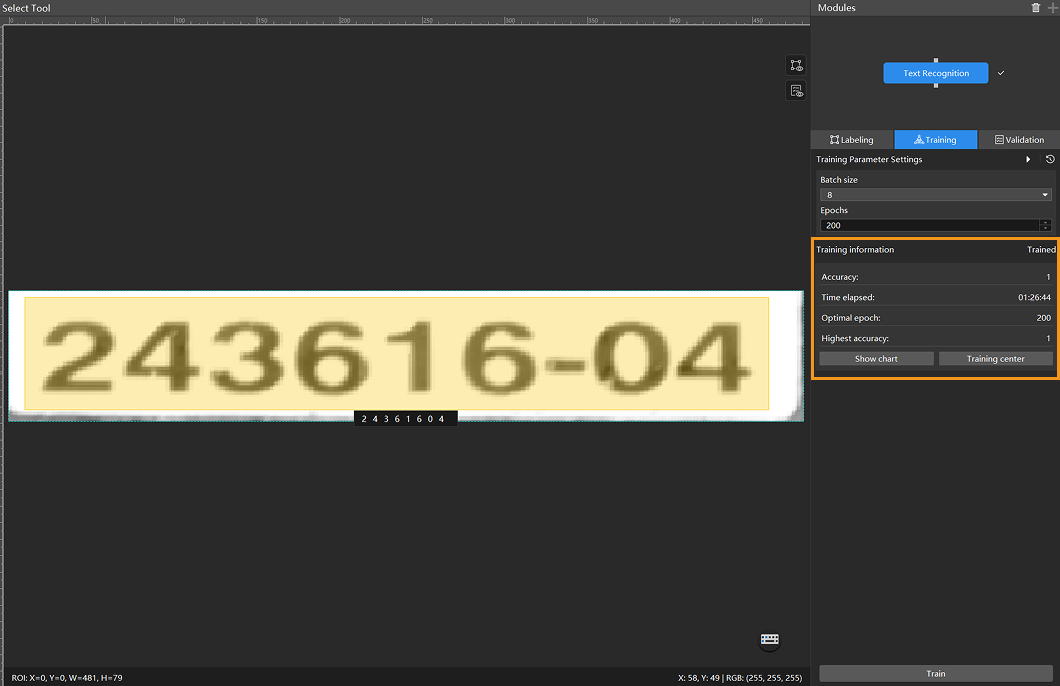Click the Highest accuracy row label
This screenshot has height=686, width=1060.
point(854,339)
